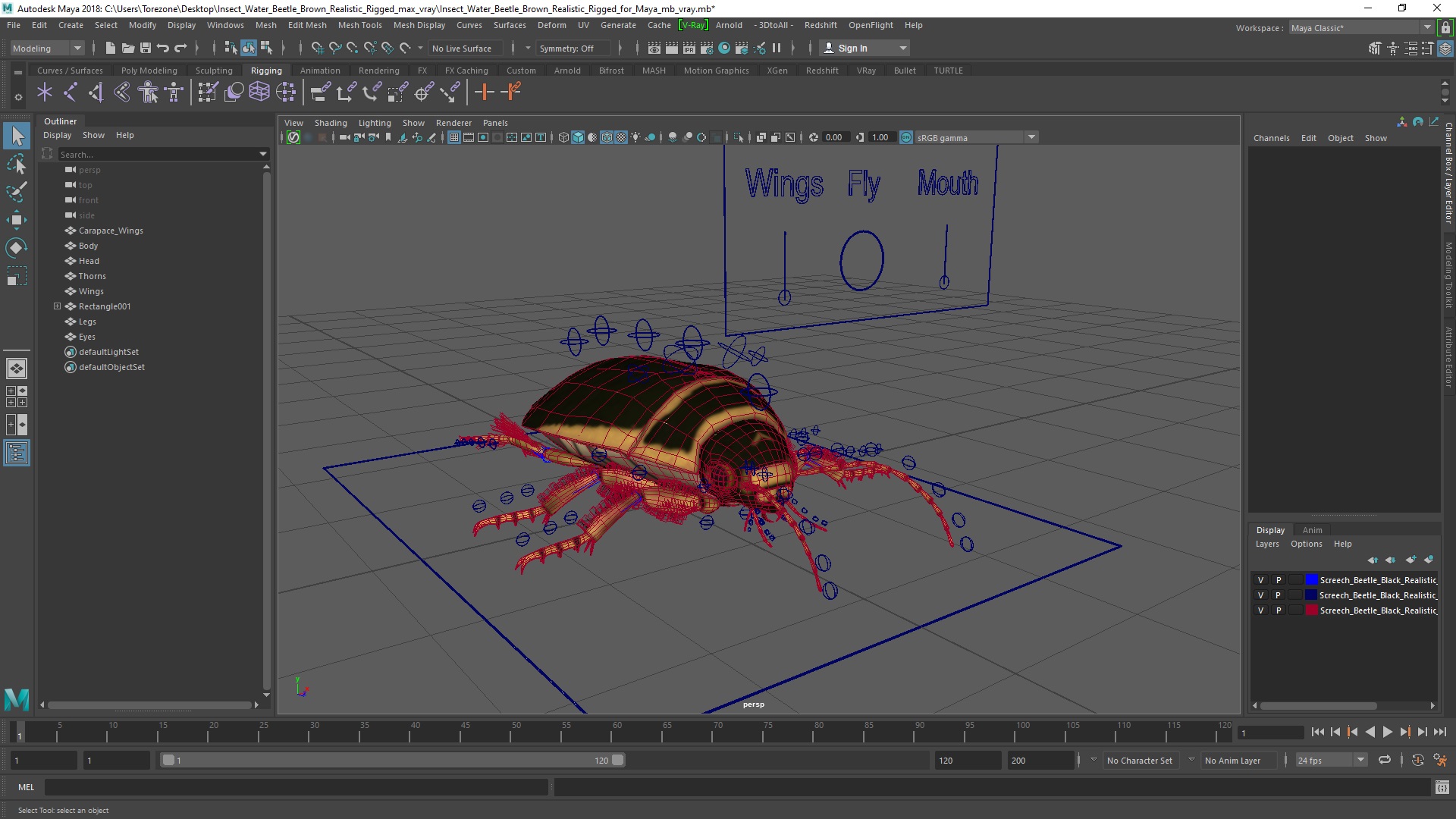Toggle viewport wireframe display icon
This screenshot has width=1456, height=819.
[x=563, y=137]
